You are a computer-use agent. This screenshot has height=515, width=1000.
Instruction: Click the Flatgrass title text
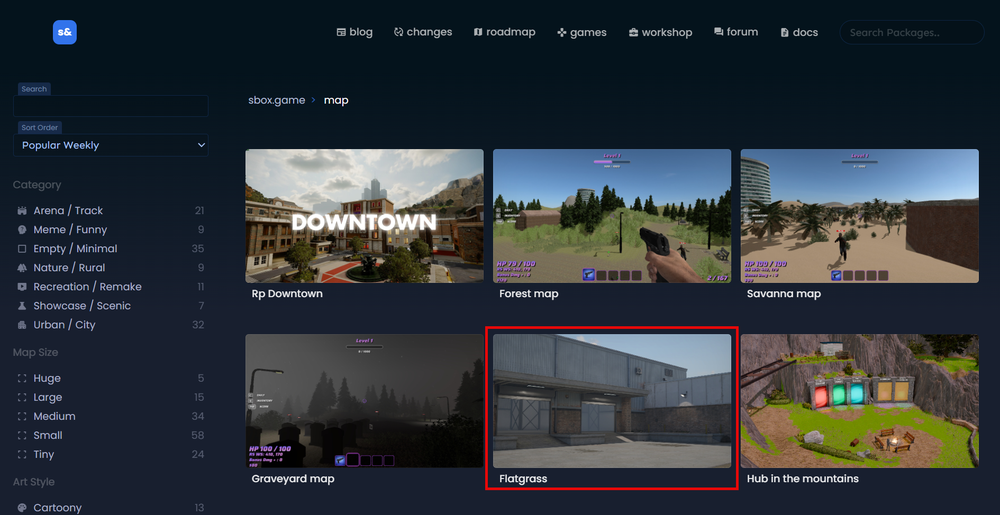pos(523,479)
